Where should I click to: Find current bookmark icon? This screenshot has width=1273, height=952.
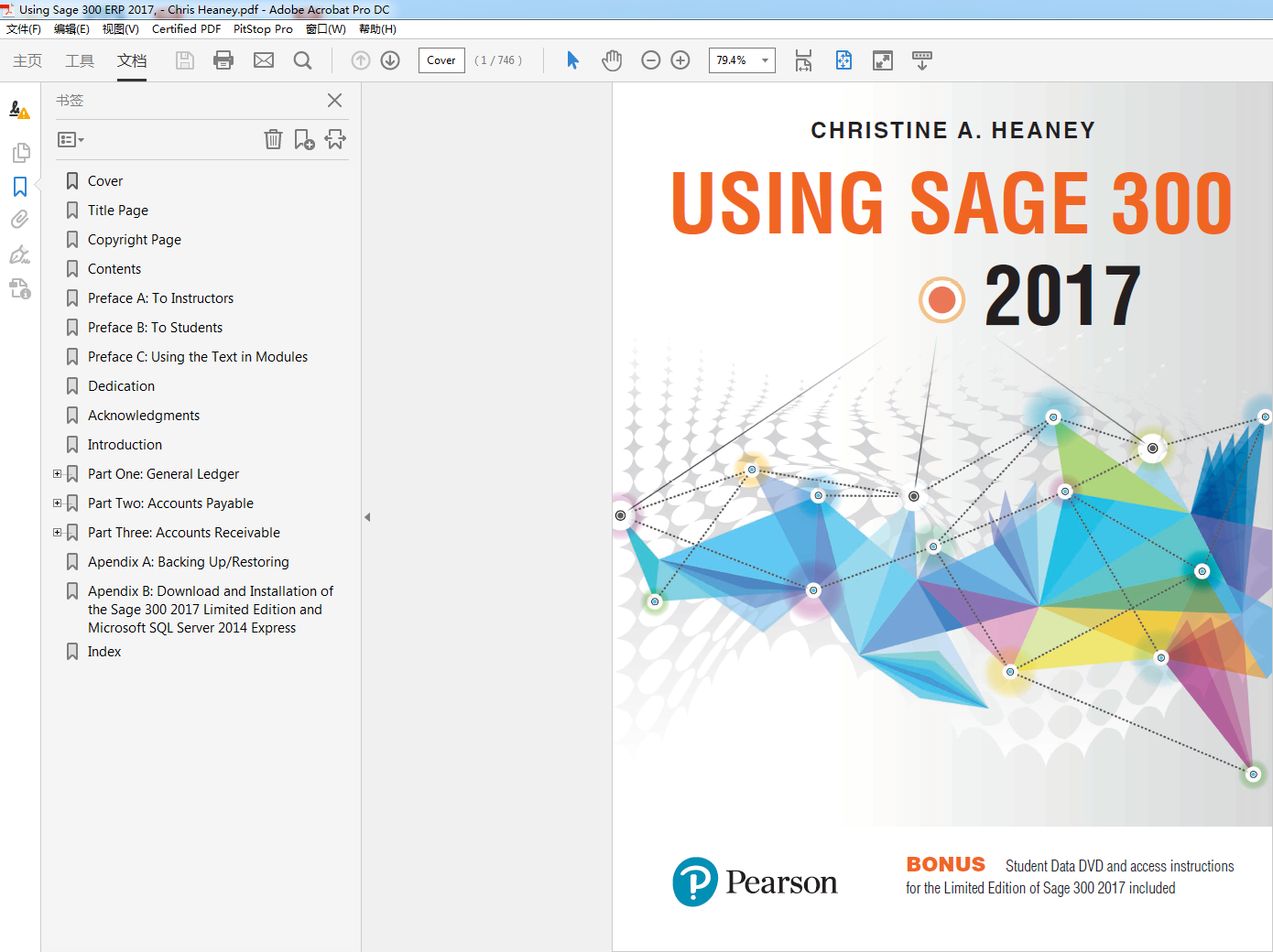click(335, 139)
